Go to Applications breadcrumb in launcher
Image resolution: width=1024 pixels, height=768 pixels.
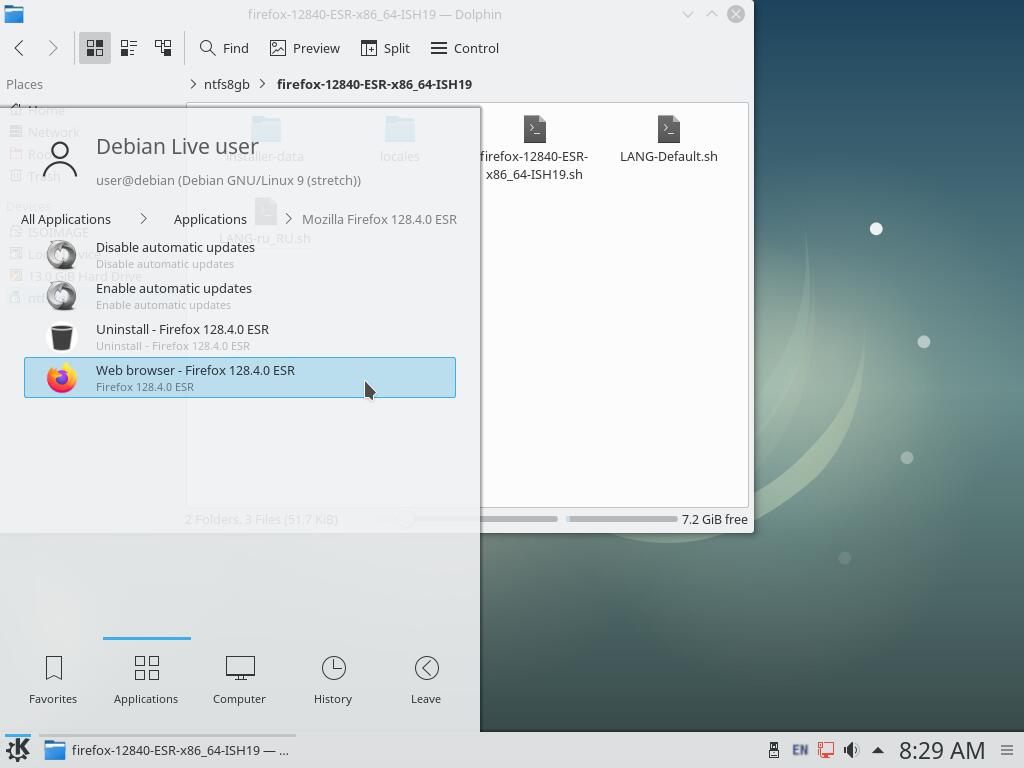tap(210, 219)
